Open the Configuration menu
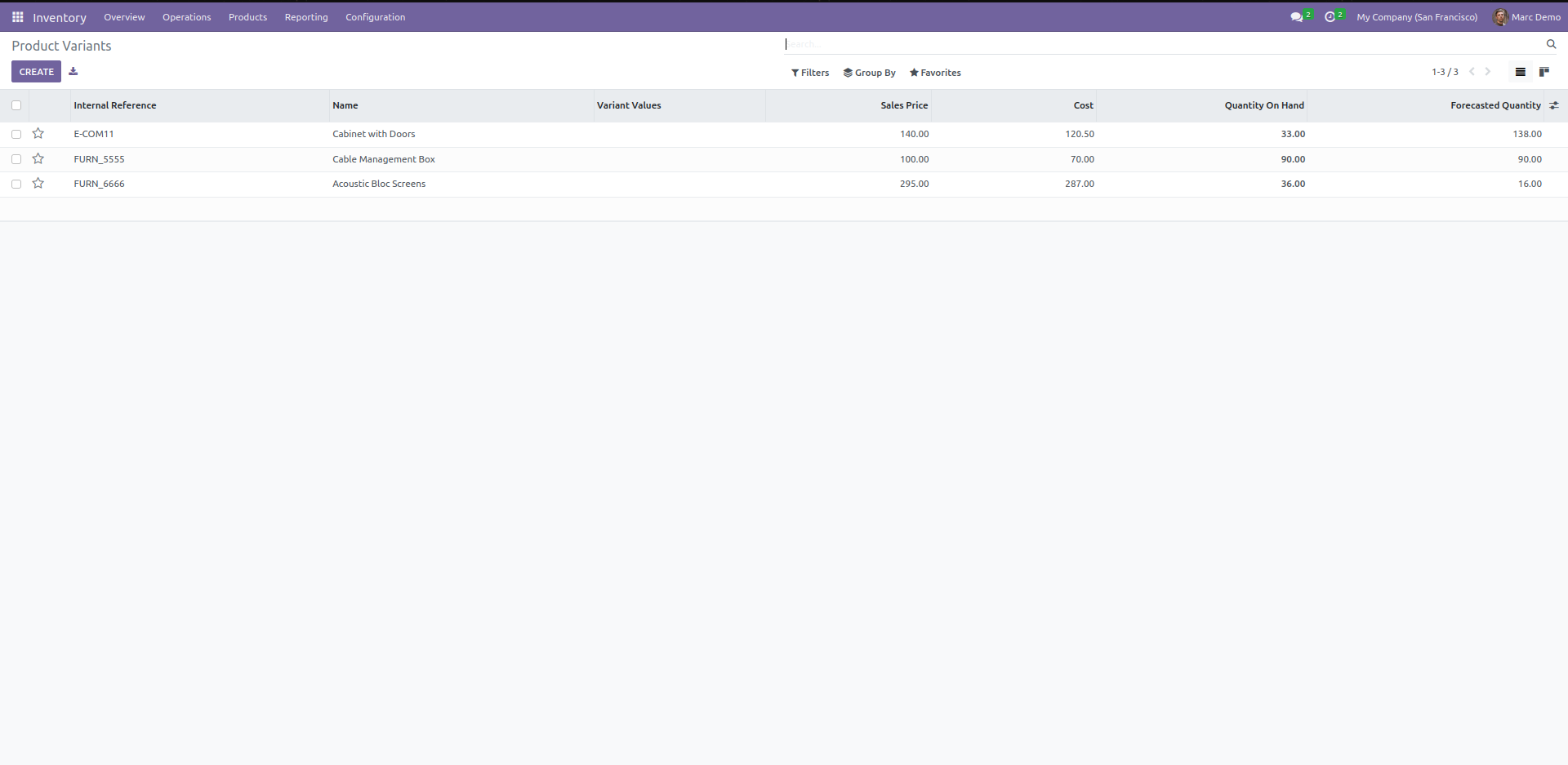This screenshot has height=765, width=1568. [x=375, y=17]
